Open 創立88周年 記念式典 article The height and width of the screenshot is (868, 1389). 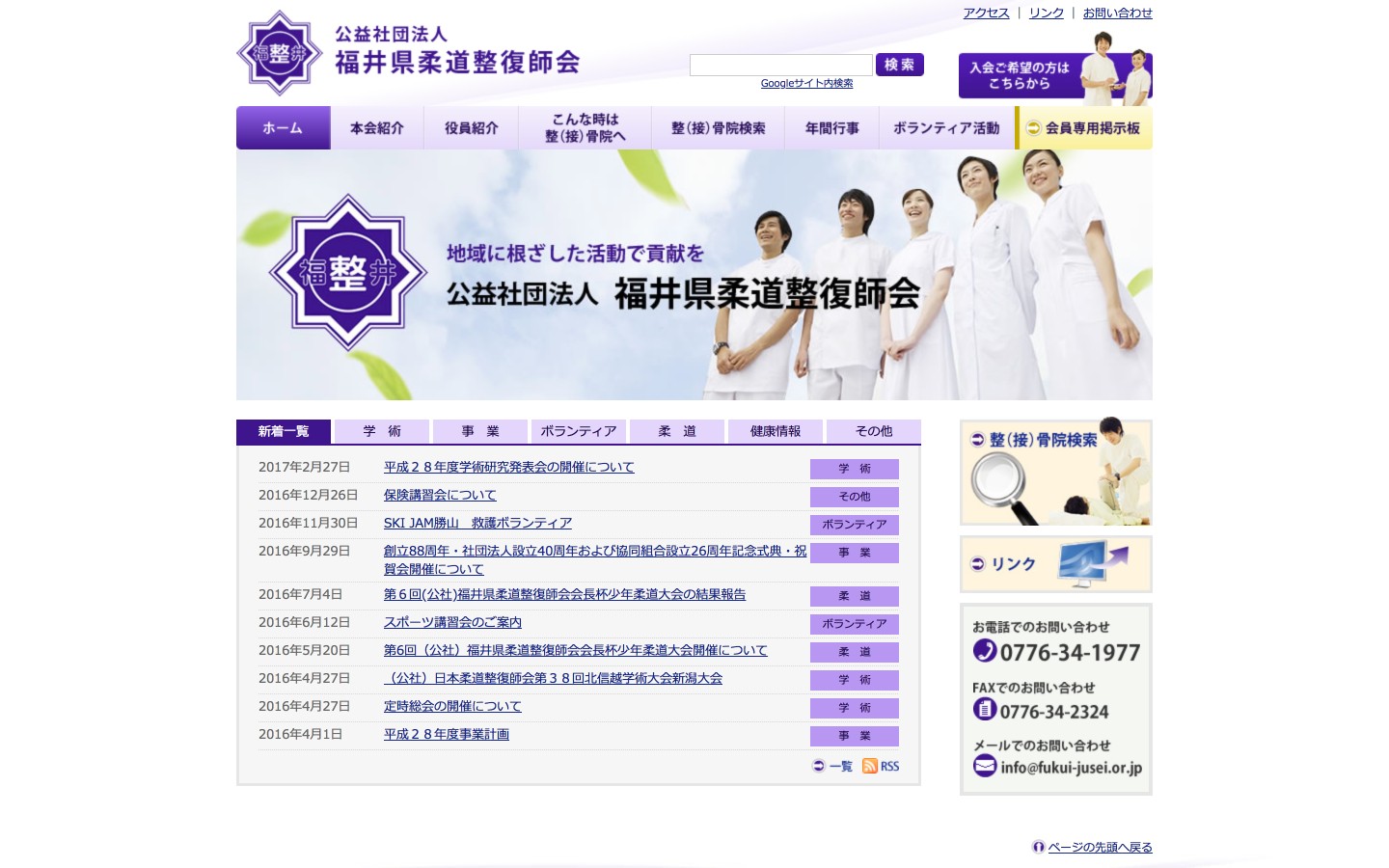(x=595, y=560)
